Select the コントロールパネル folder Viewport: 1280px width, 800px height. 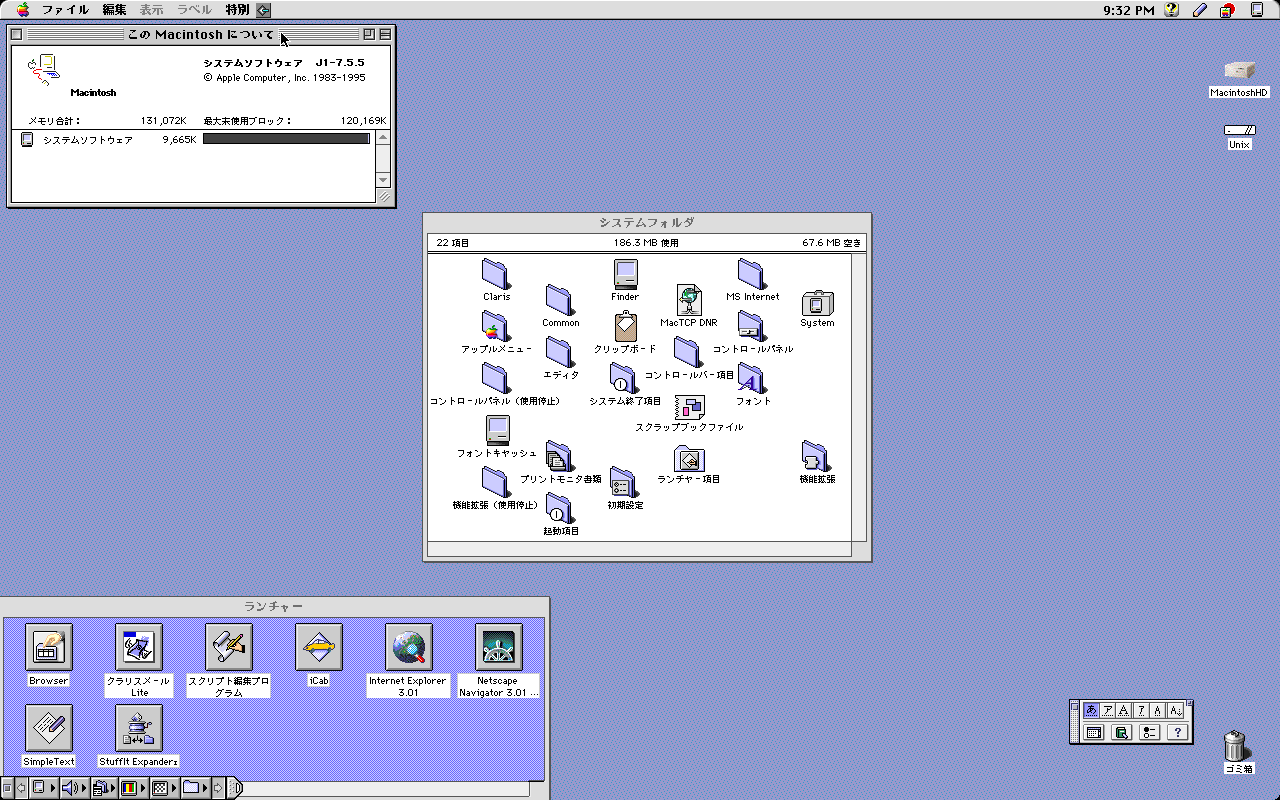[752, 326]
